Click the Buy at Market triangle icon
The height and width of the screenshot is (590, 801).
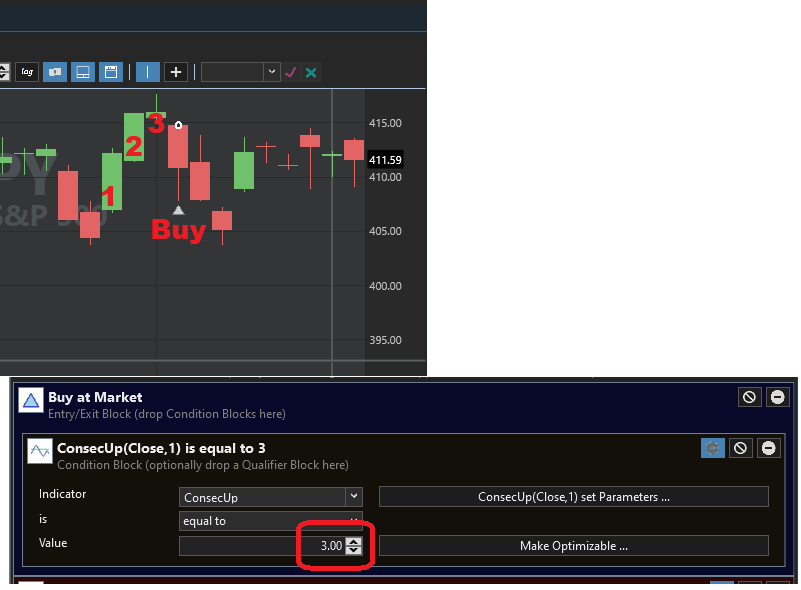click(31, 400)
